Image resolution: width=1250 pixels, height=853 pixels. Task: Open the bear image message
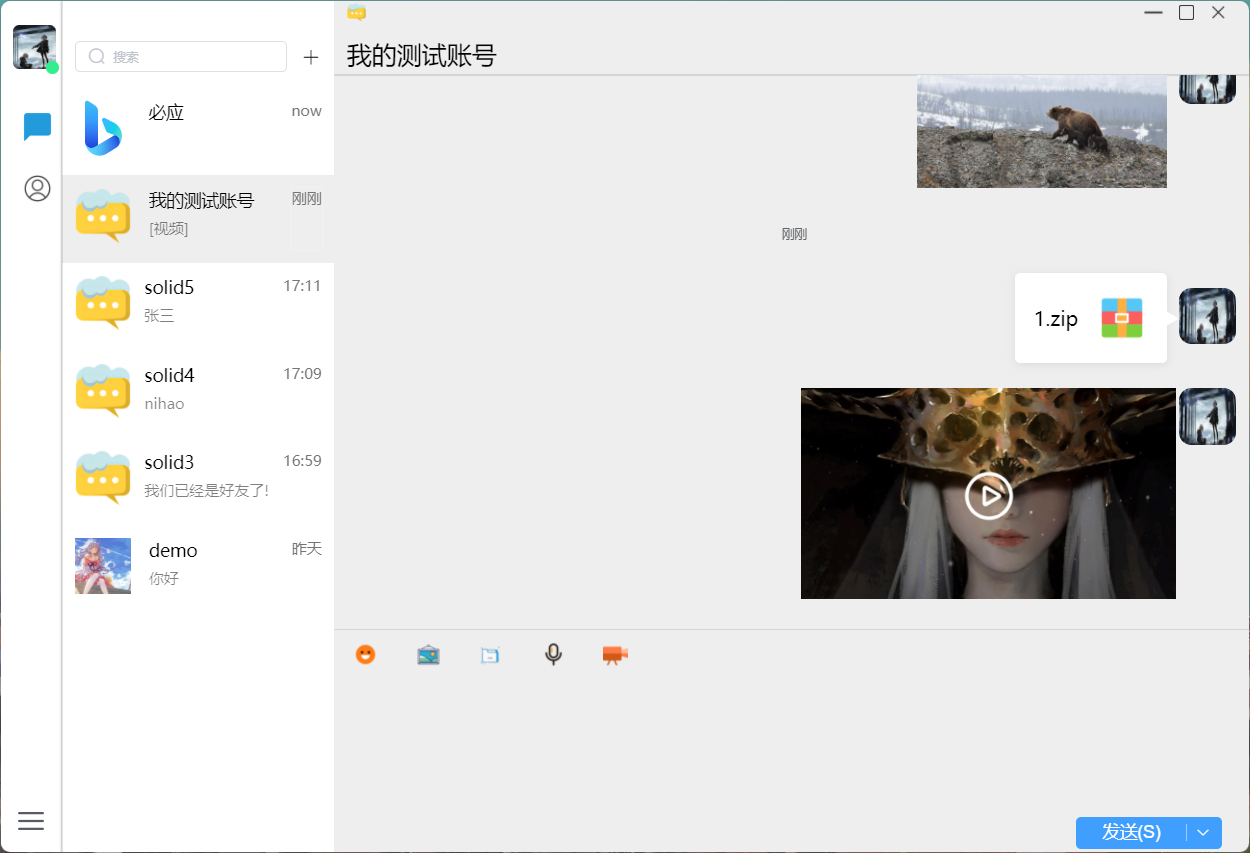(x=1042, y=131)
